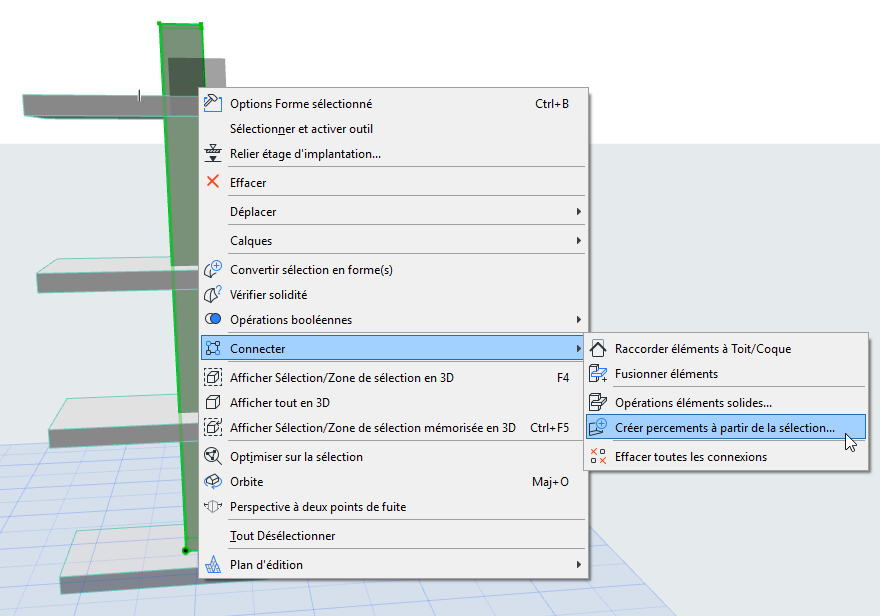This screenshot has width=880, height=616.
Task: Click the Ctrl+B shortcut label
Action: [x=552, y=104]
